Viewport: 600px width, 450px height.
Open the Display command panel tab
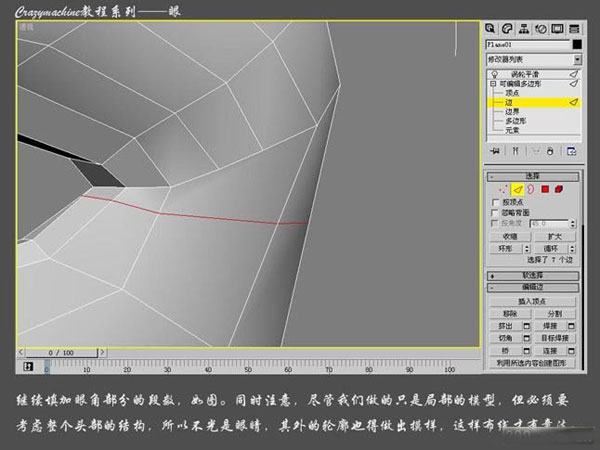558,28
